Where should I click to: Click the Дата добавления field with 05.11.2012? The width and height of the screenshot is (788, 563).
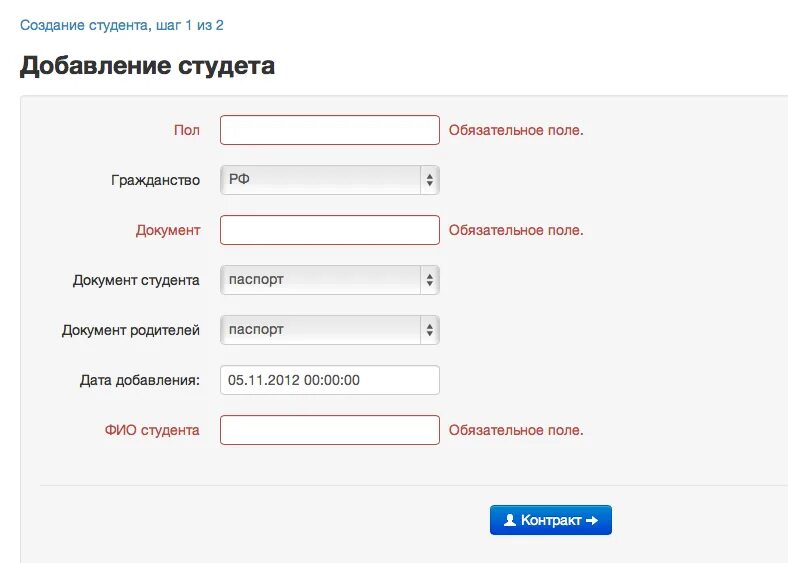pyautogui.click(x=330, y=380)
